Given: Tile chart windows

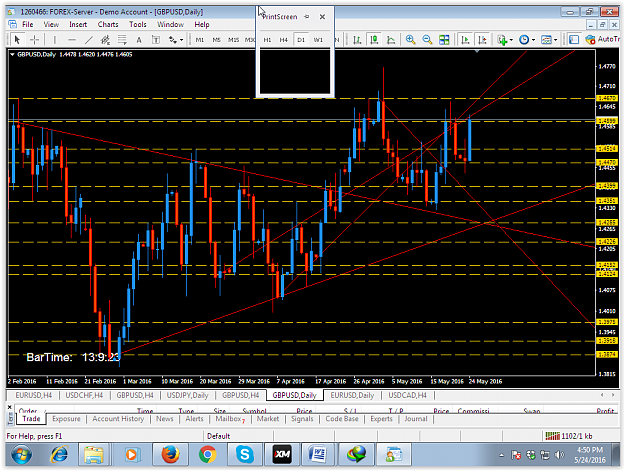Looking at the screenshot, I should tap(444, 39).
